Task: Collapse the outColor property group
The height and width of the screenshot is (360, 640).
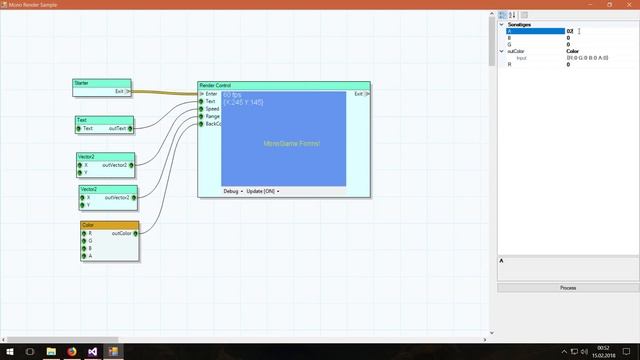Action: click(502, 51)
